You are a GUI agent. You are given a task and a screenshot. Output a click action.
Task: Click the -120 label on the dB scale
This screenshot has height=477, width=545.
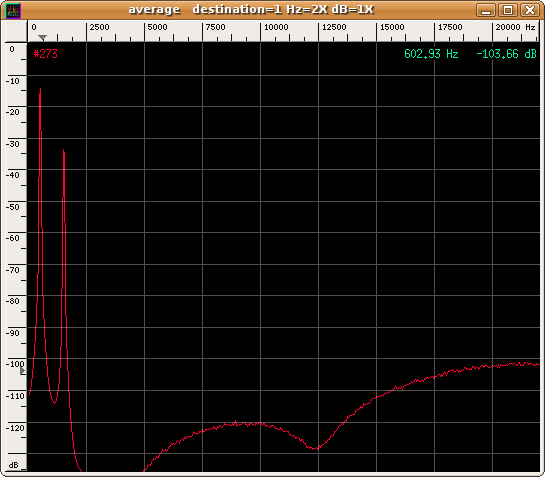tap(15, 428)
